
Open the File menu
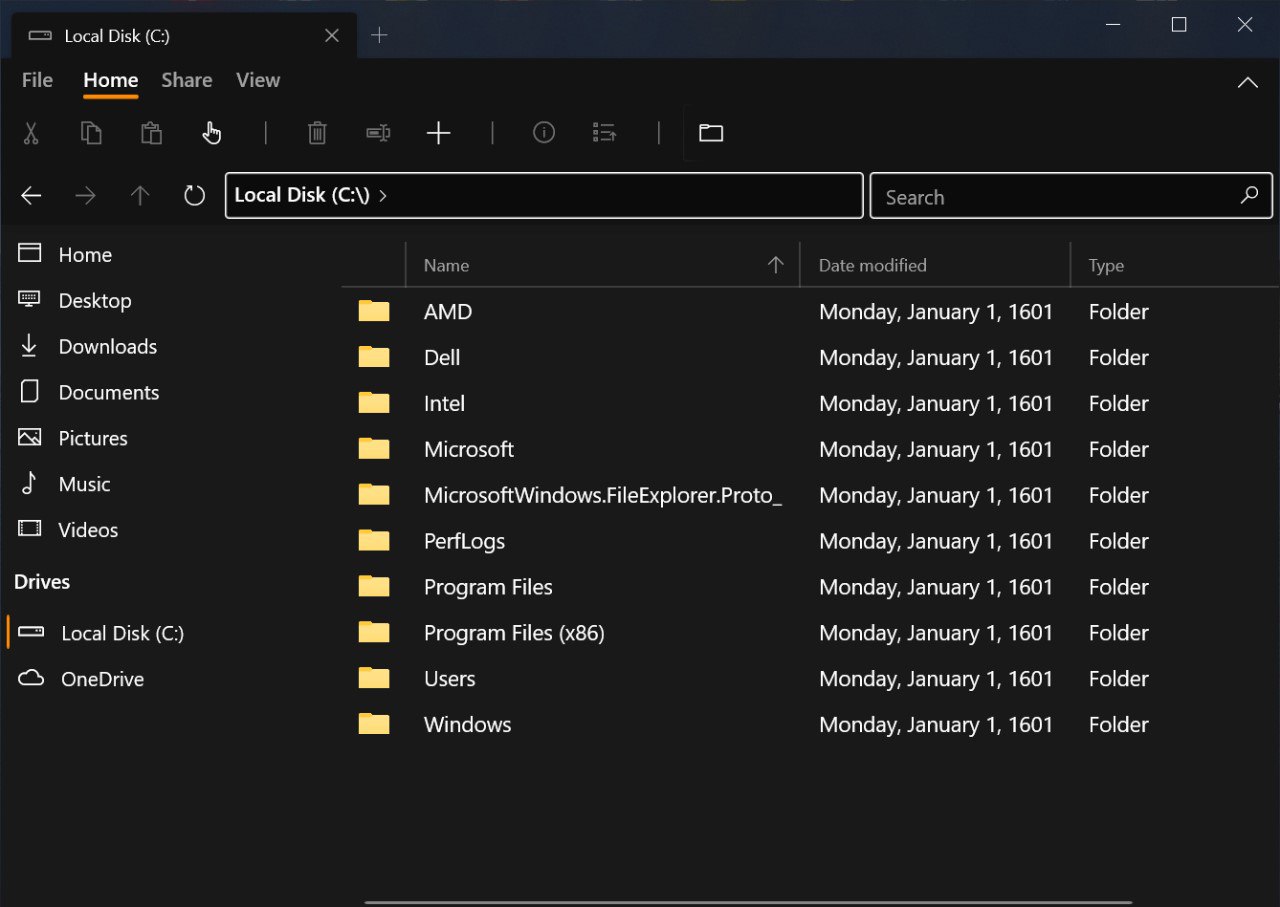pos(37,80)
